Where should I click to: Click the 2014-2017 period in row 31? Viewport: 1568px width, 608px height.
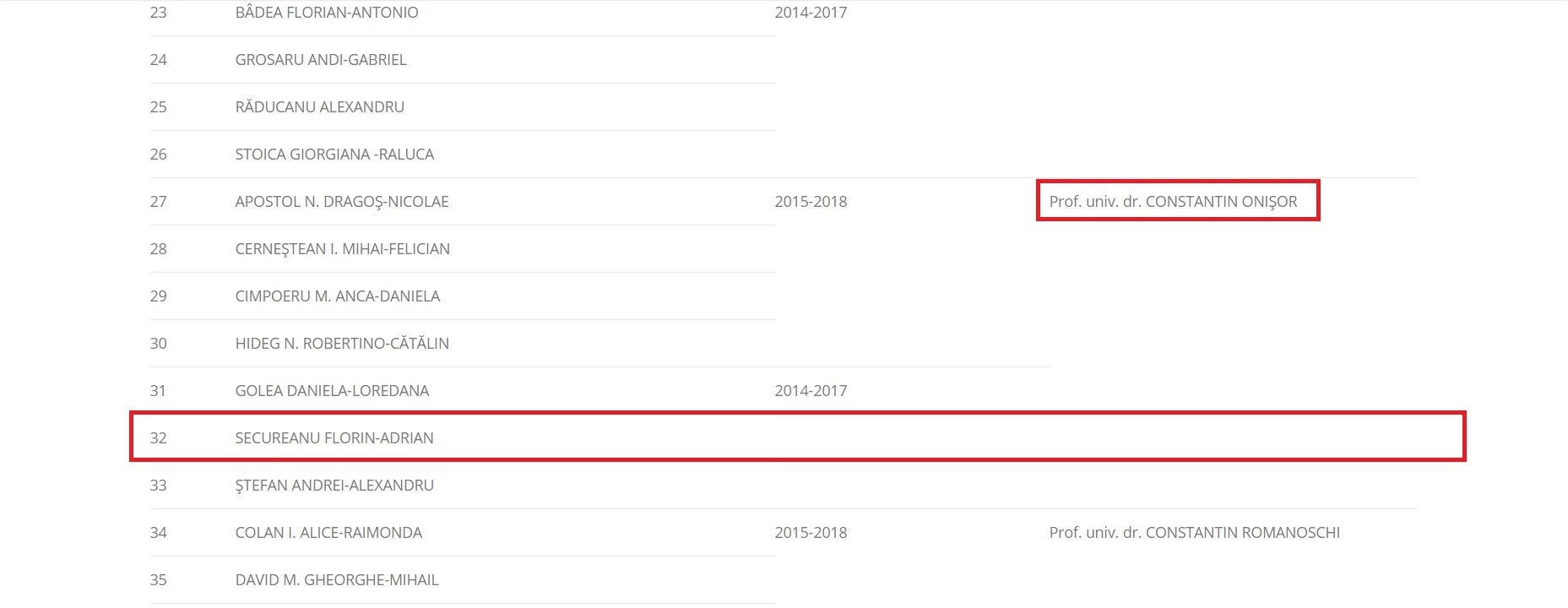coord(811,391)
